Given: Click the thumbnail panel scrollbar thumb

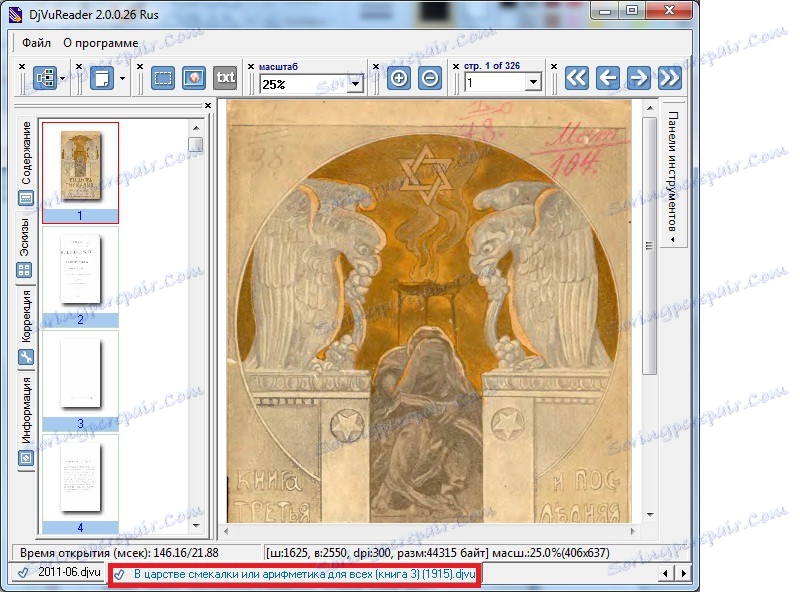Looking at the screenshot, I should point(196,144).
